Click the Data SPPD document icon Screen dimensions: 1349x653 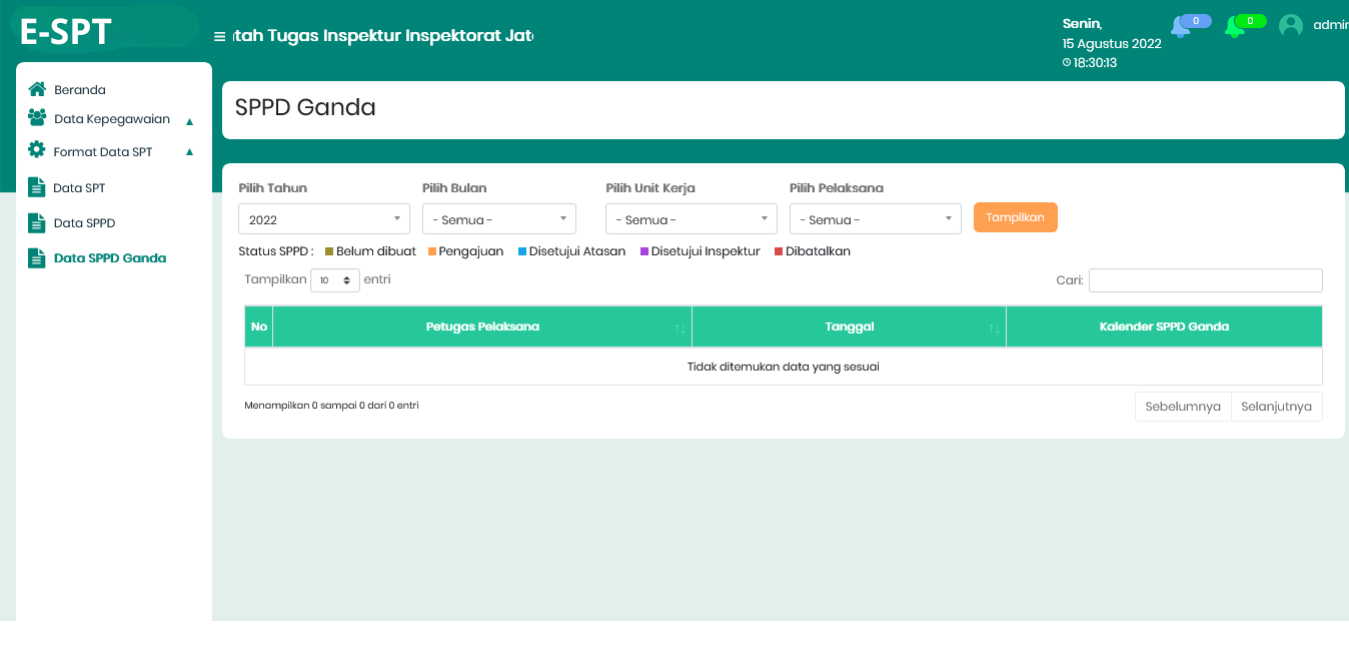tap(37, 223)
